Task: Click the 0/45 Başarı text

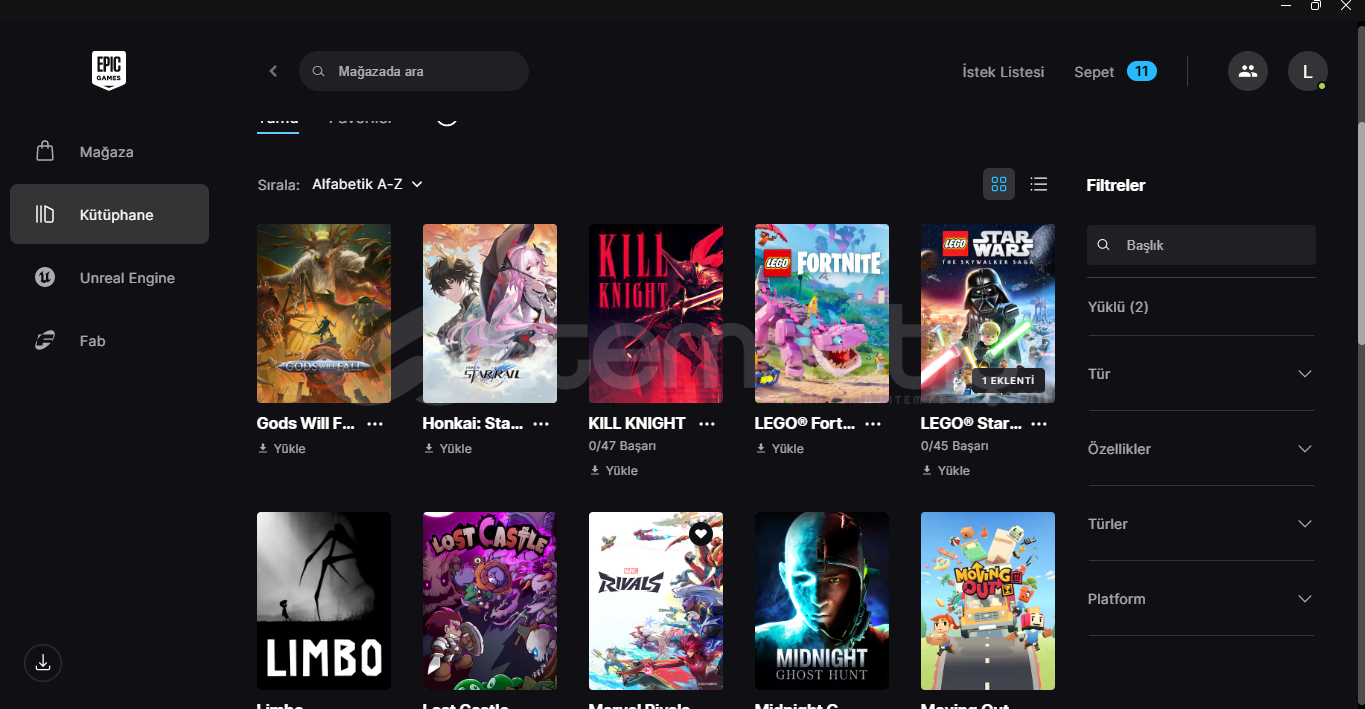Action: pyautogui.click(x=954, y=446)
